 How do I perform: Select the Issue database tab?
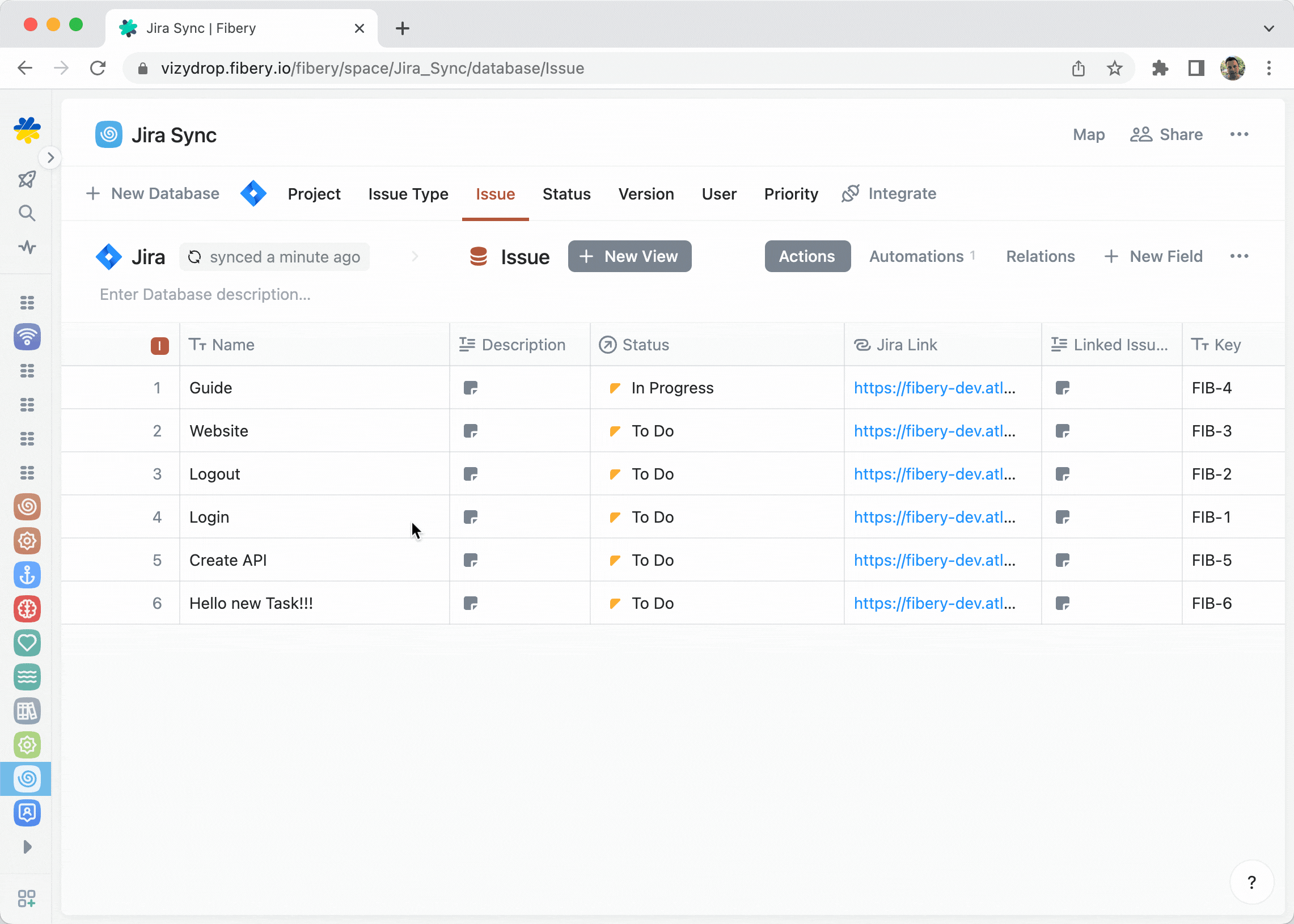point(495,194)
